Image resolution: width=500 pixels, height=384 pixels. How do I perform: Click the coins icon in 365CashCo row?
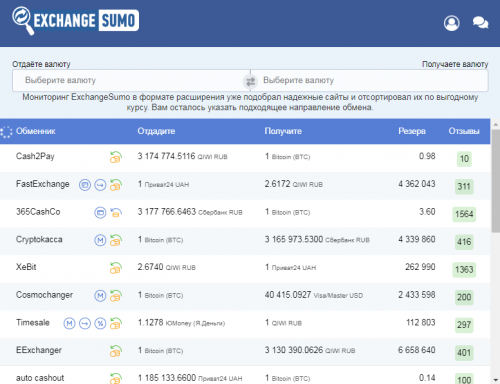pos(116,212)
